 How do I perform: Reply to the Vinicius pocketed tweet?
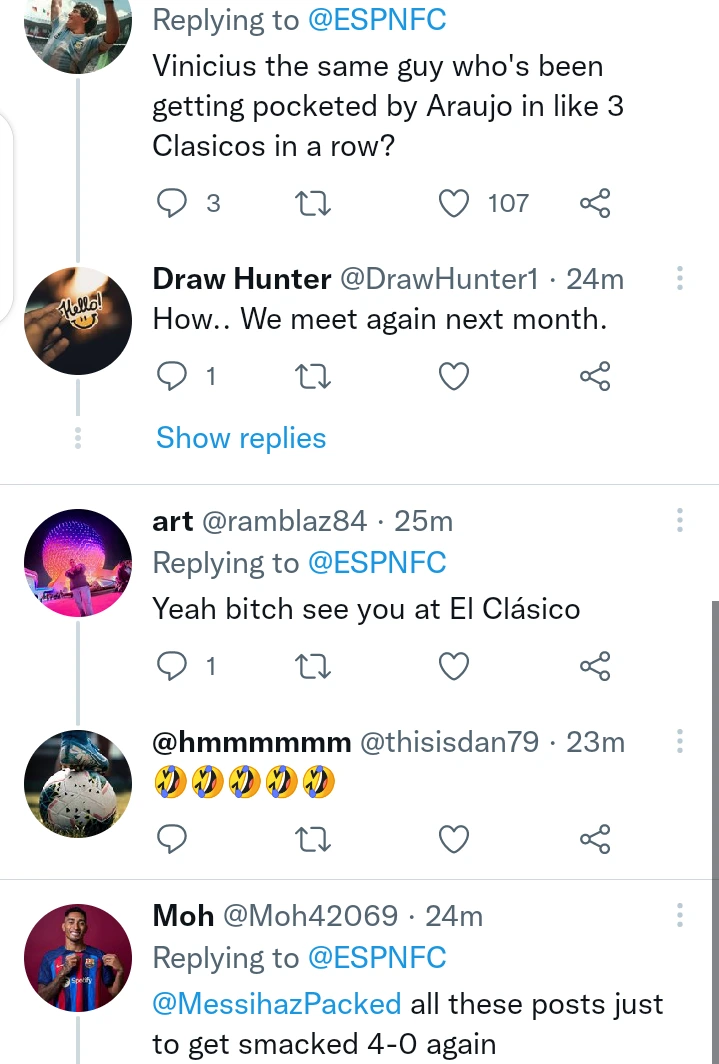coord(174,204)
